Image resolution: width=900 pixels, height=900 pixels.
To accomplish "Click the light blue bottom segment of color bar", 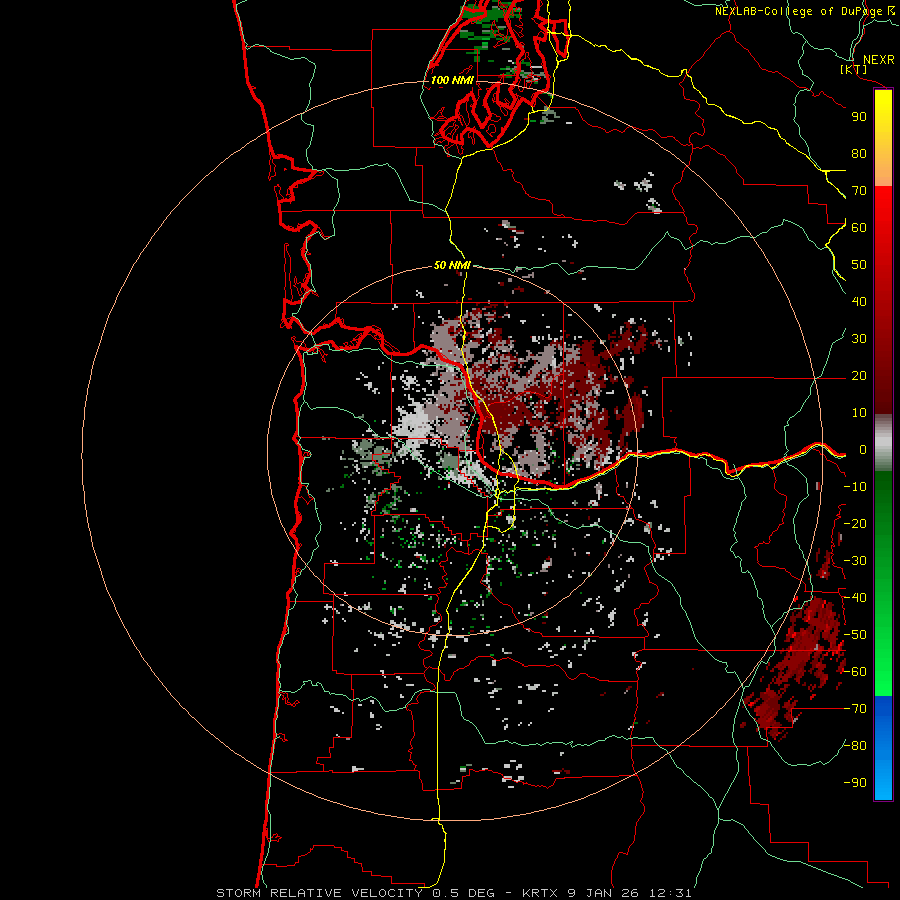I will [883, 781].
